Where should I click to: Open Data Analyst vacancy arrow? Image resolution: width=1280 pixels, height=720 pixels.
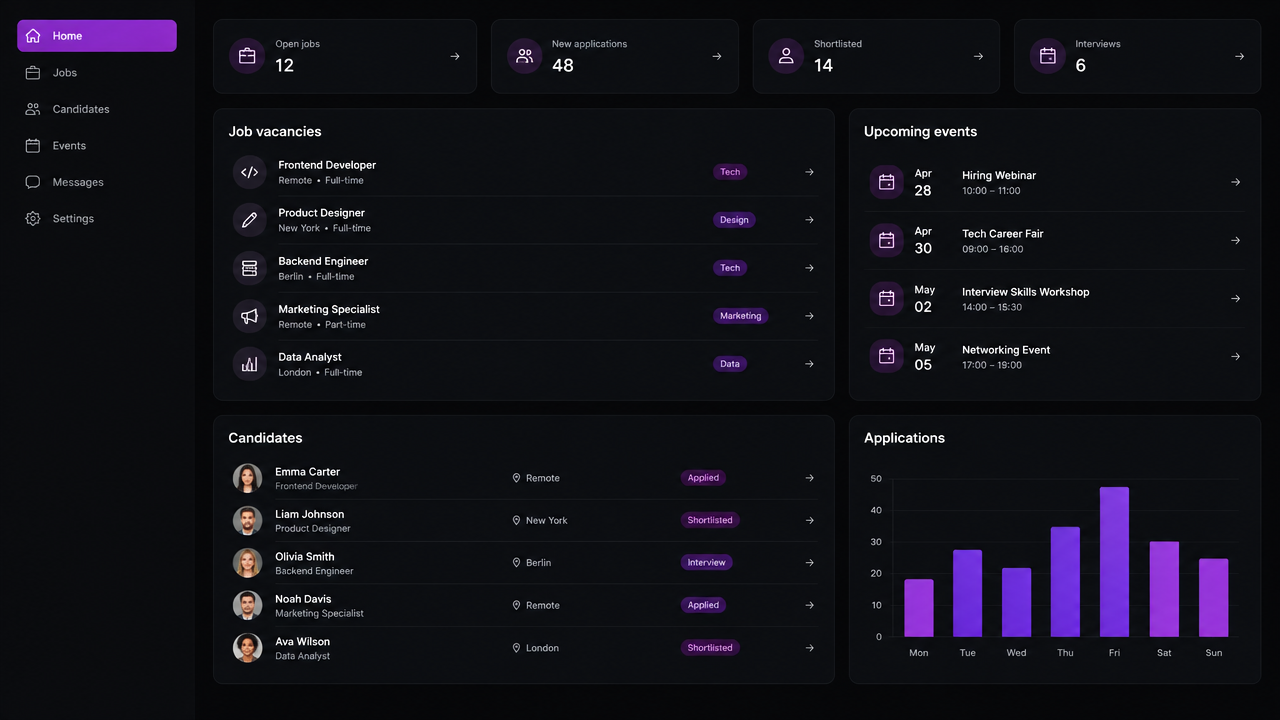point(810,364)
